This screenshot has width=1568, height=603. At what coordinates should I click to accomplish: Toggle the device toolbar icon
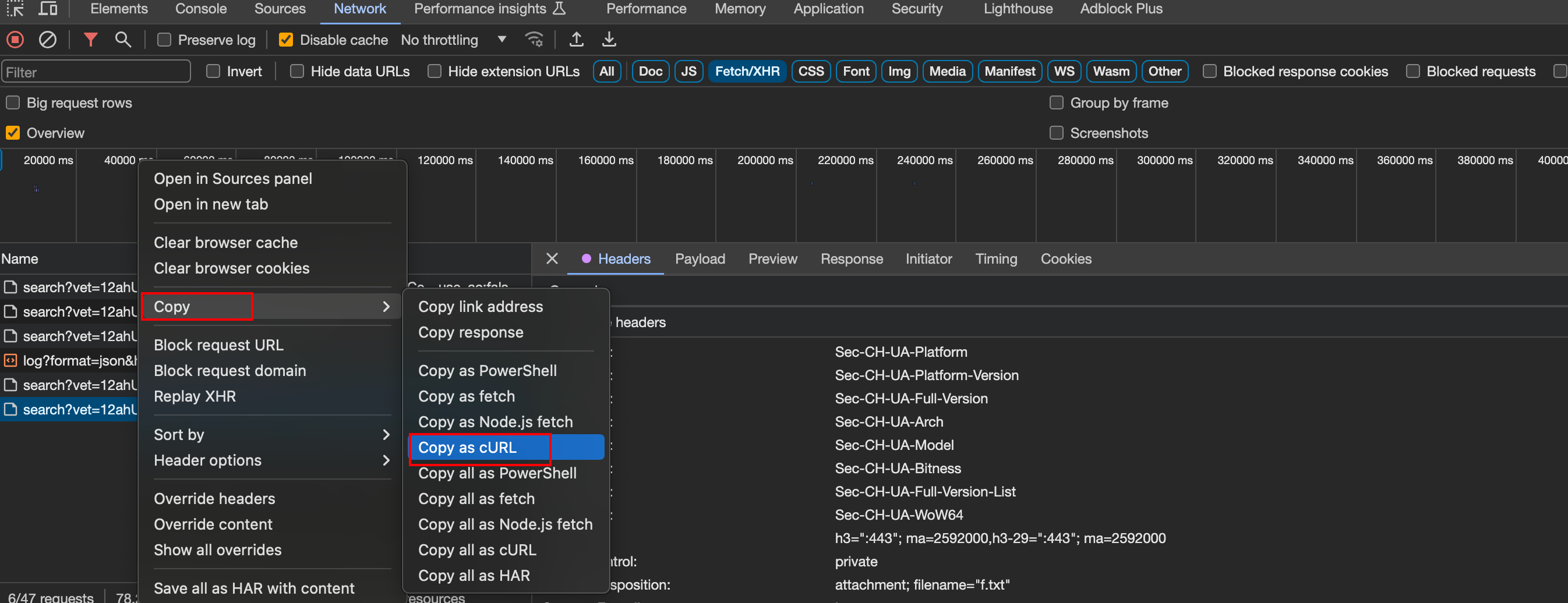pos(48,9)
